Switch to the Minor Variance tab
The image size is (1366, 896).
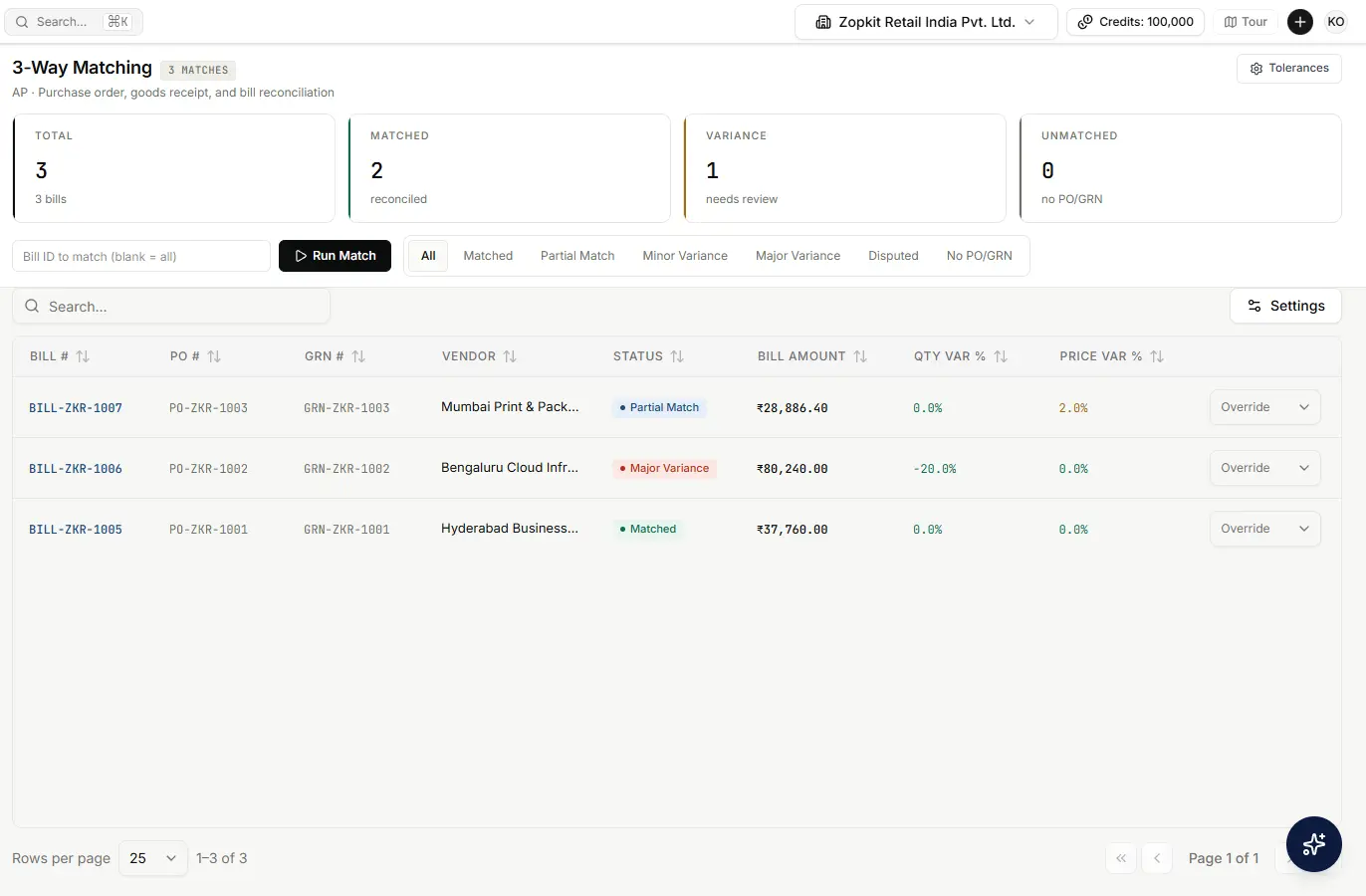click(685, 256)
